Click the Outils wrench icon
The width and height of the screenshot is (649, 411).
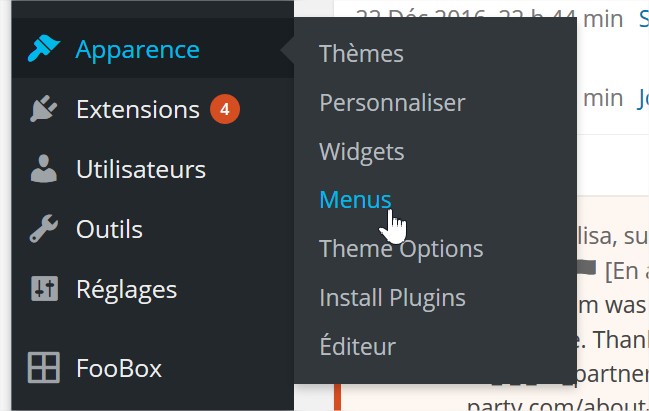coord(44,229)
